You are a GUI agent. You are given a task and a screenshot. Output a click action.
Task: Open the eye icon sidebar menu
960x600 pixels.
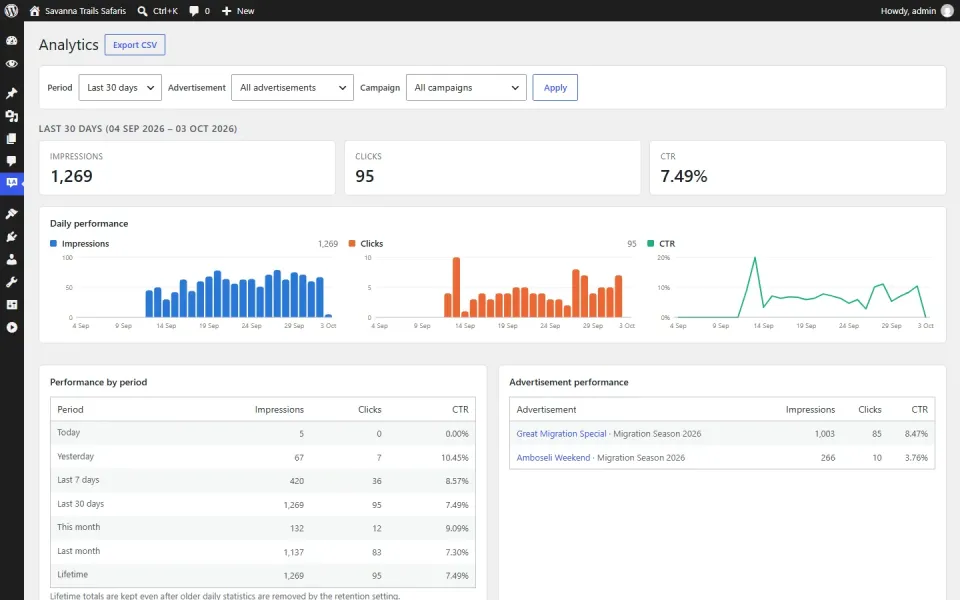(12, 64)
